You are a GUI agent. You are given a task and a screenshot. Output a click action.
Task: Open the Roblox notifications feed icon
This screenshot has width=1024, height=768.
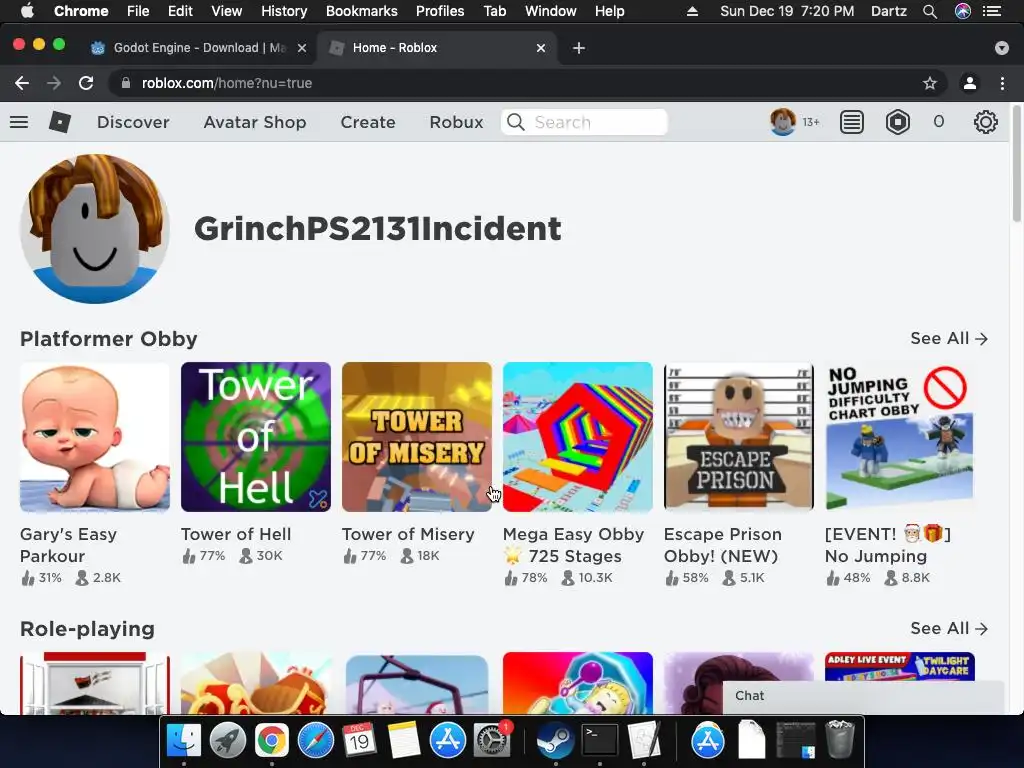pos(852,122)
